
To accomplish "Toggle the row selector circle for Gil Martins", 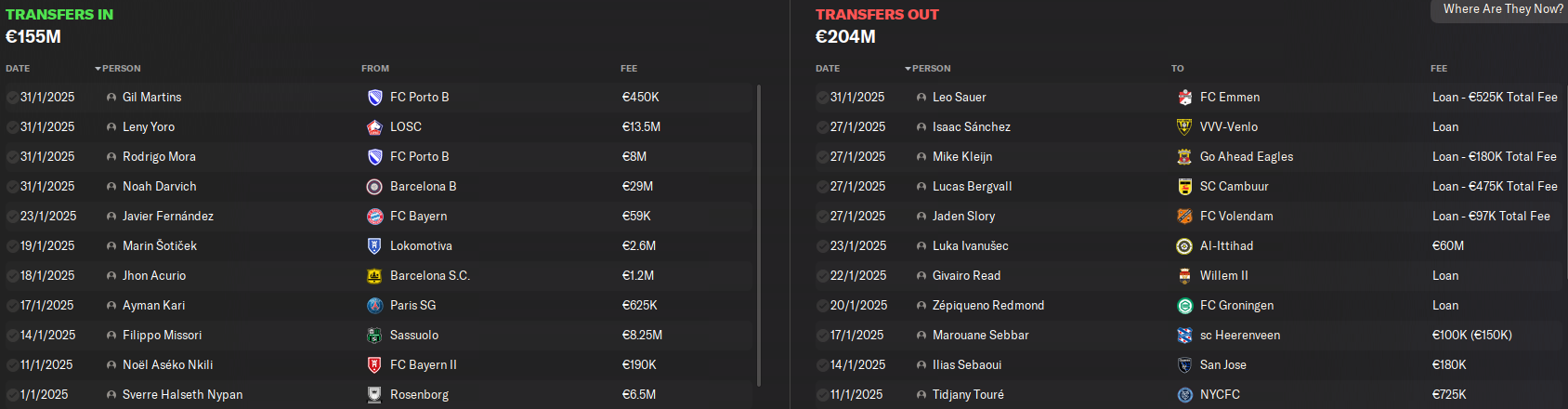I will [x=12, y=98].
